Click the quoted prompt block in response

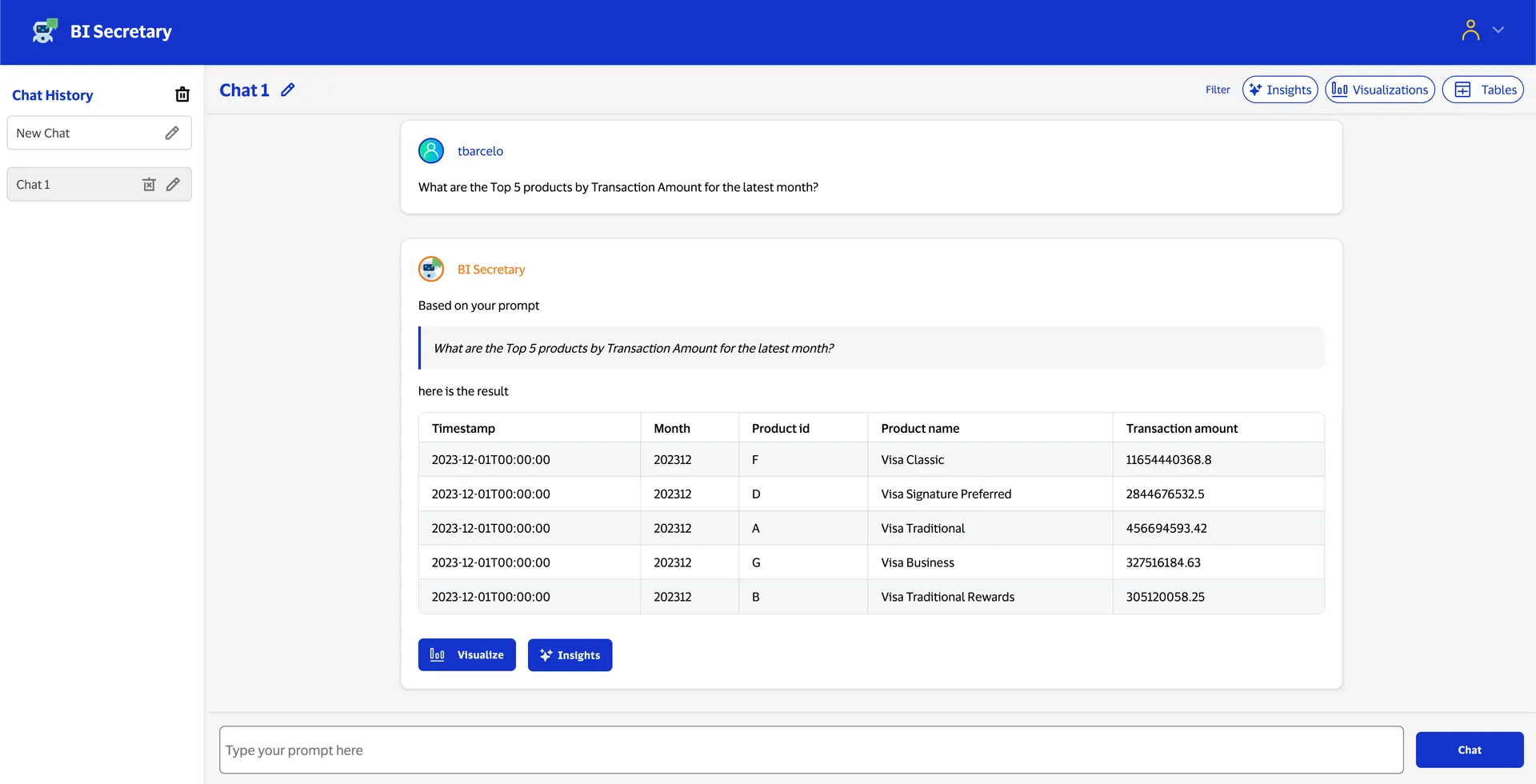tap(871, 348)
